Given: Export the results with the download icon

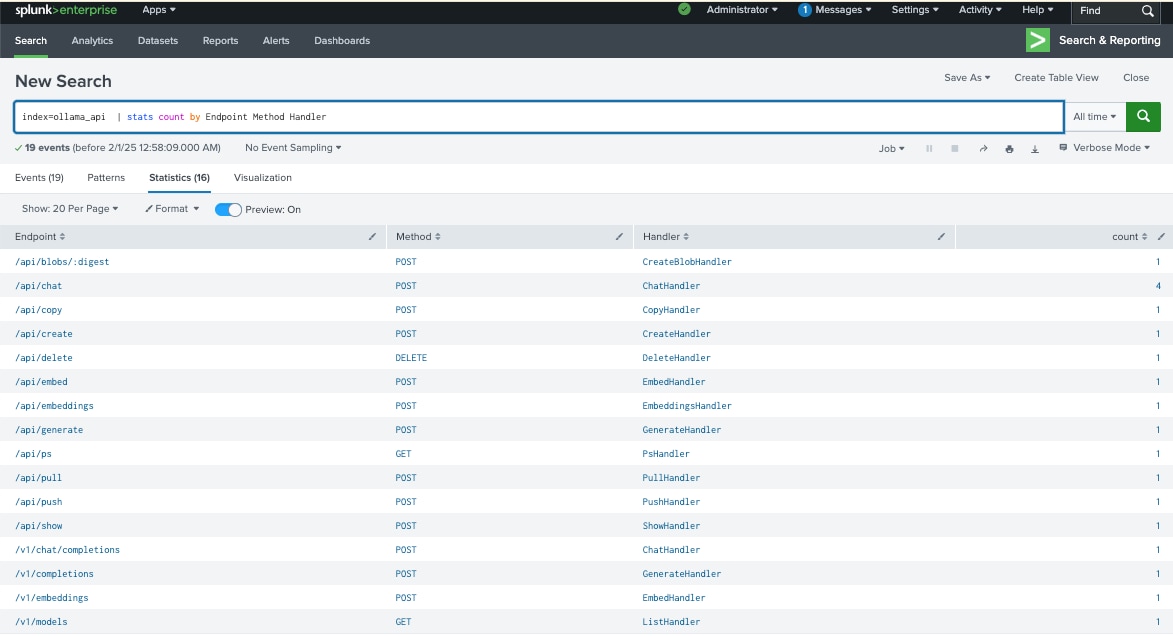Looking at the screenshot, I should pyautogui.click(x=1035, y=149).
